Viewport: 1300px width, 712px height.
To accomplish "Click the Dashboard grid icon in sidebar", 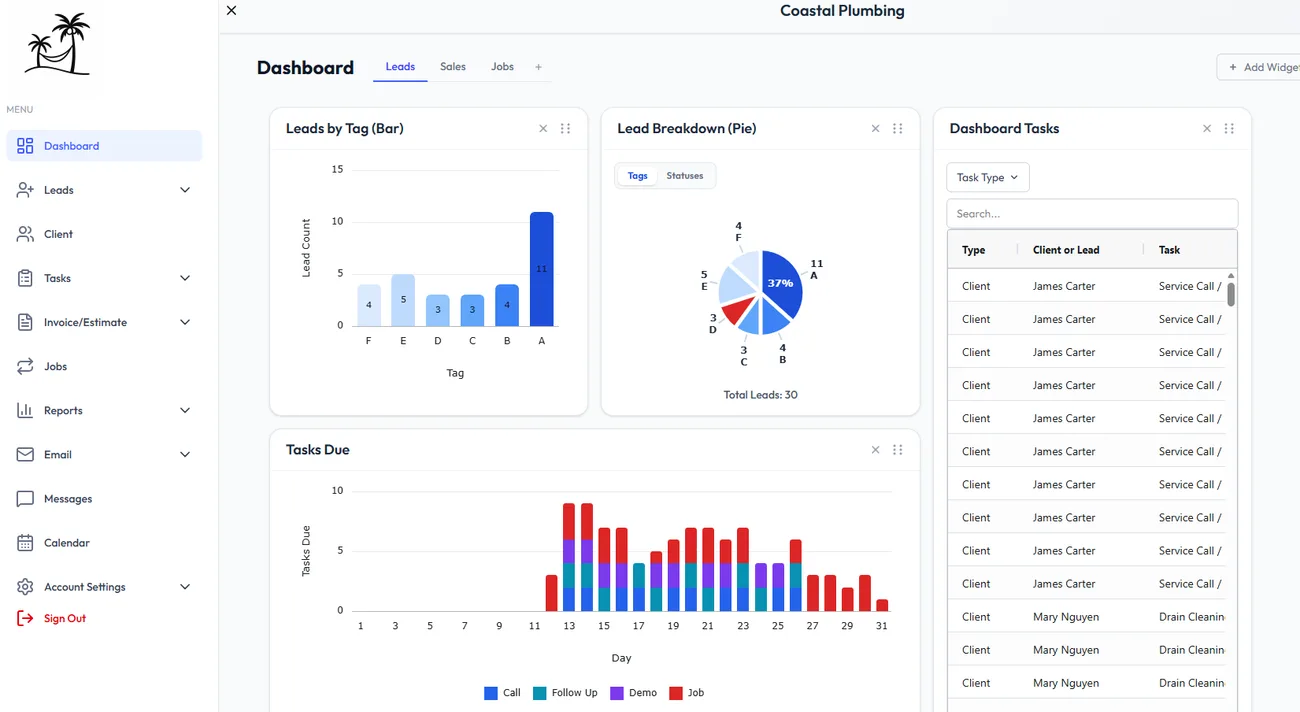I will pos(25,146).
